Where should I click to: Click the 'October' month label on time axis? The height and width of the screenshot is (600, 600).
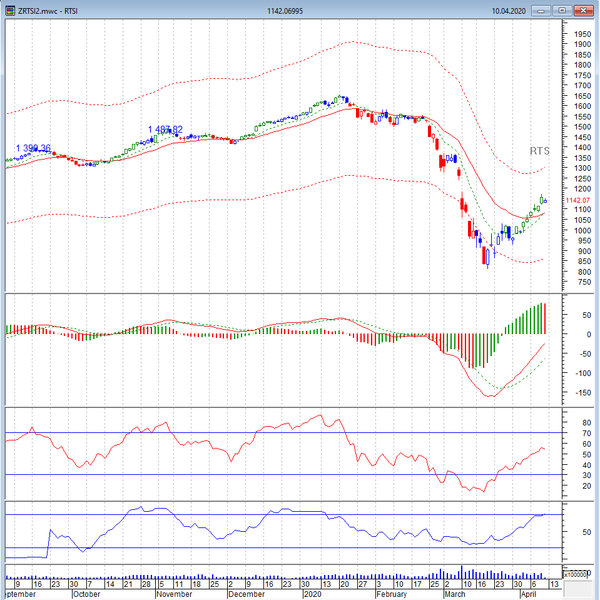(86, 594)
